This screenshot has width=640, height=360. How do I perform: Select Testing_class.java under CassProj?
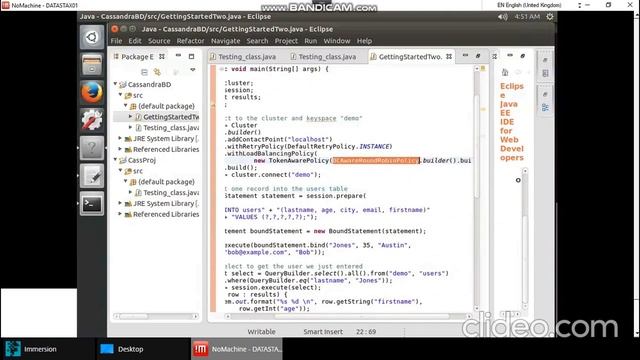(x=171, y=192)
